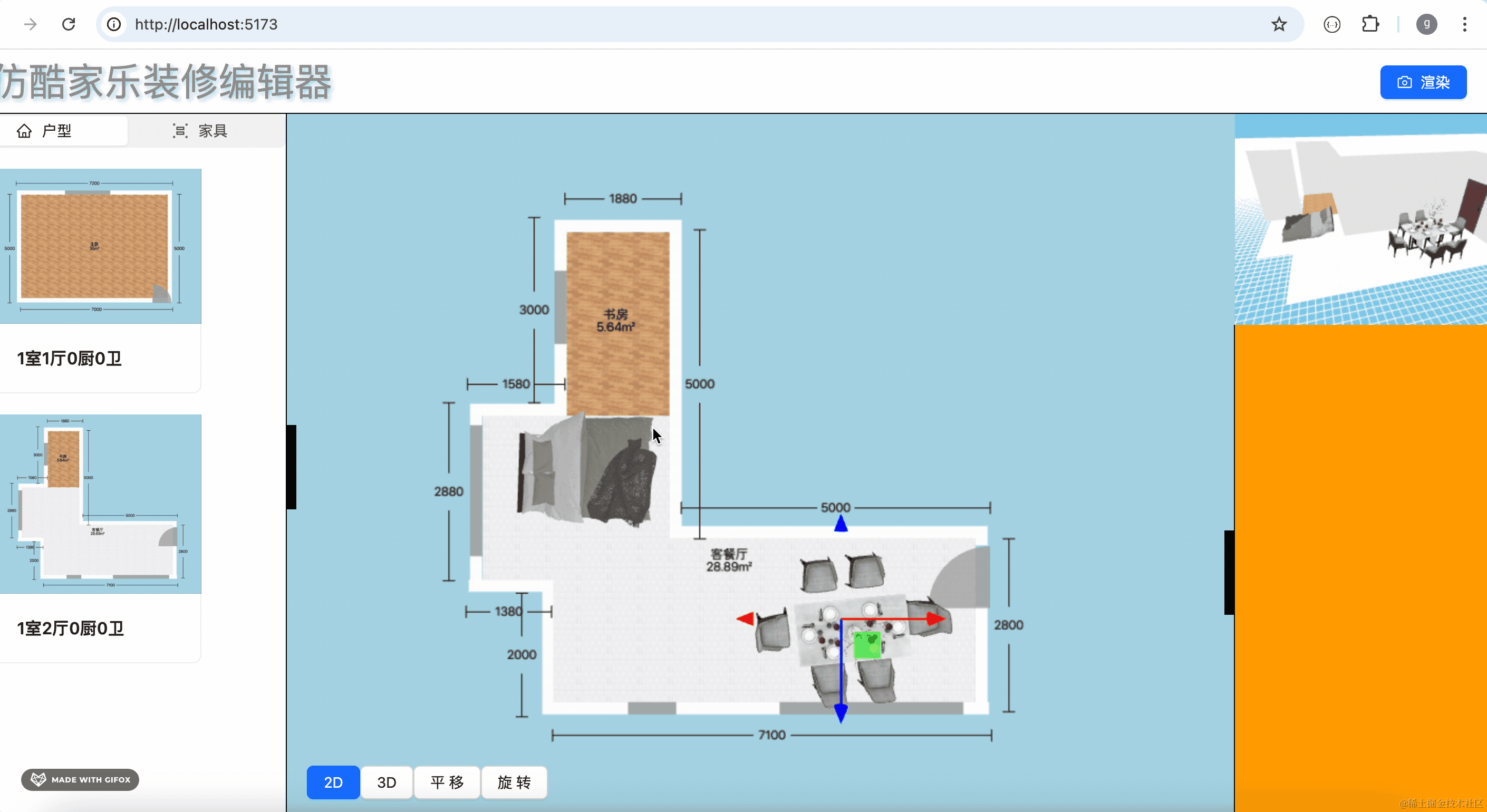Reload the page with browser refresh icon
Screen dimensions: 1487x812
[x=69, y=24]
